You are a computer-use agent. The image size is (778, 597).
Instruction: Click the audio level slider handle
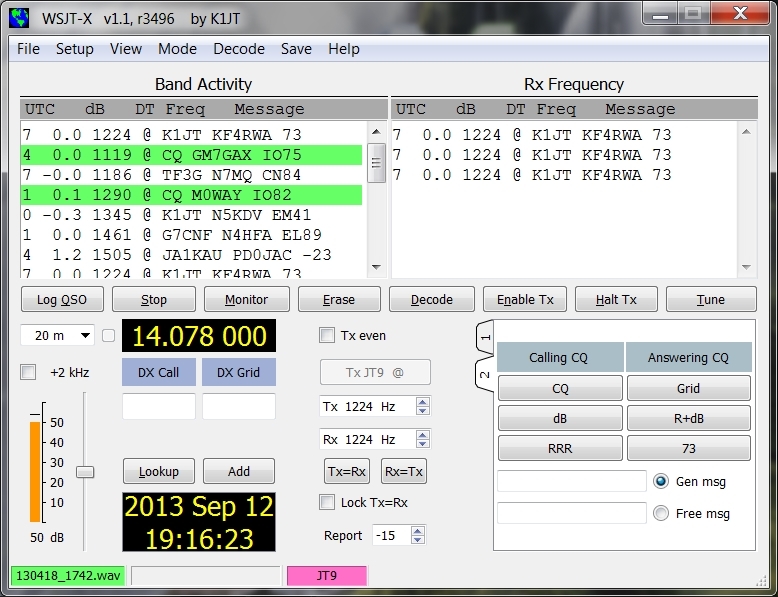coord(86,471)
